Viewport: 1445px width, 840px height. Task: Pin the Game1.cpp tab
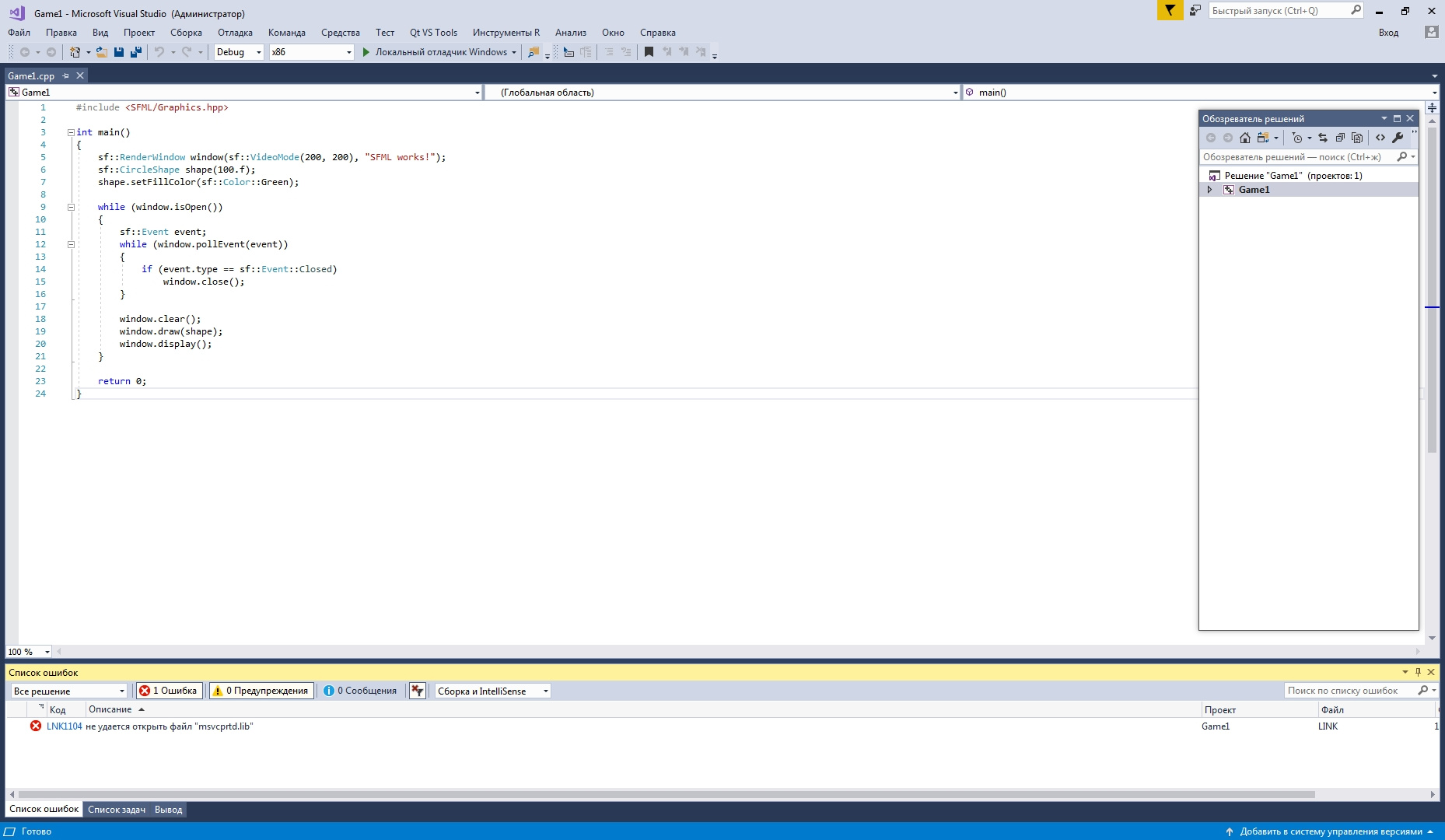coord(66,75)
